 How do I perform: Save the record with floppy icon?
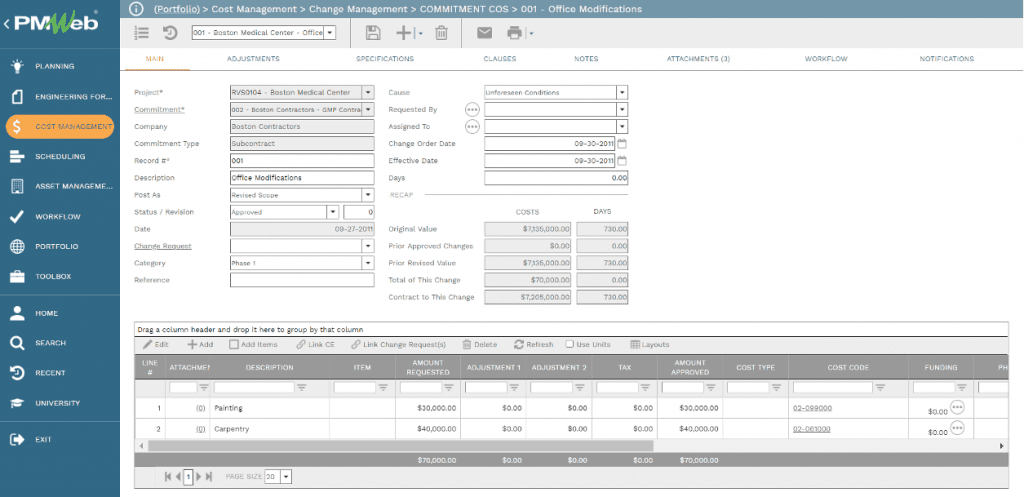tap(372, 33)
